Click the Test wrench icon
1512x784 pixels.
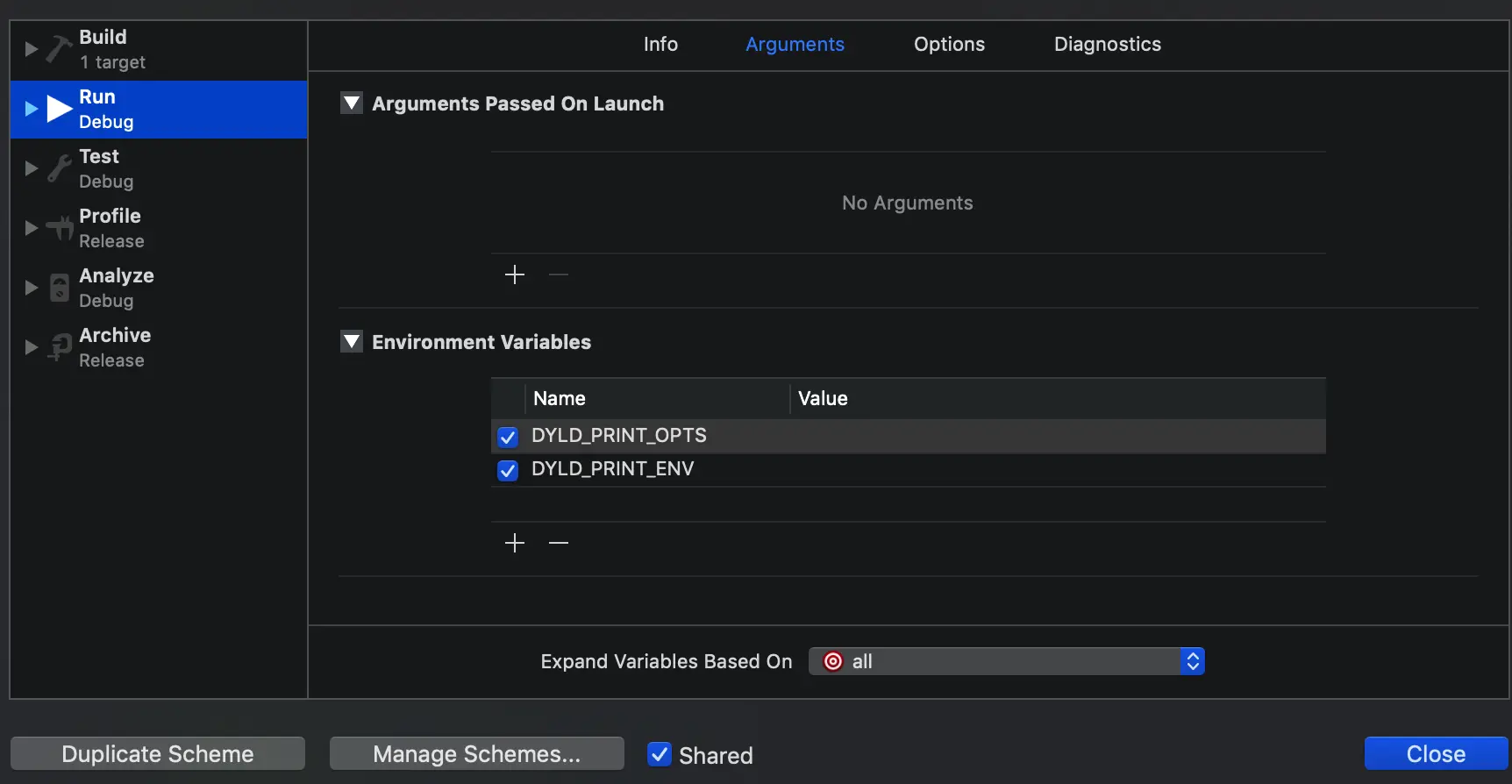click(59, 168)
